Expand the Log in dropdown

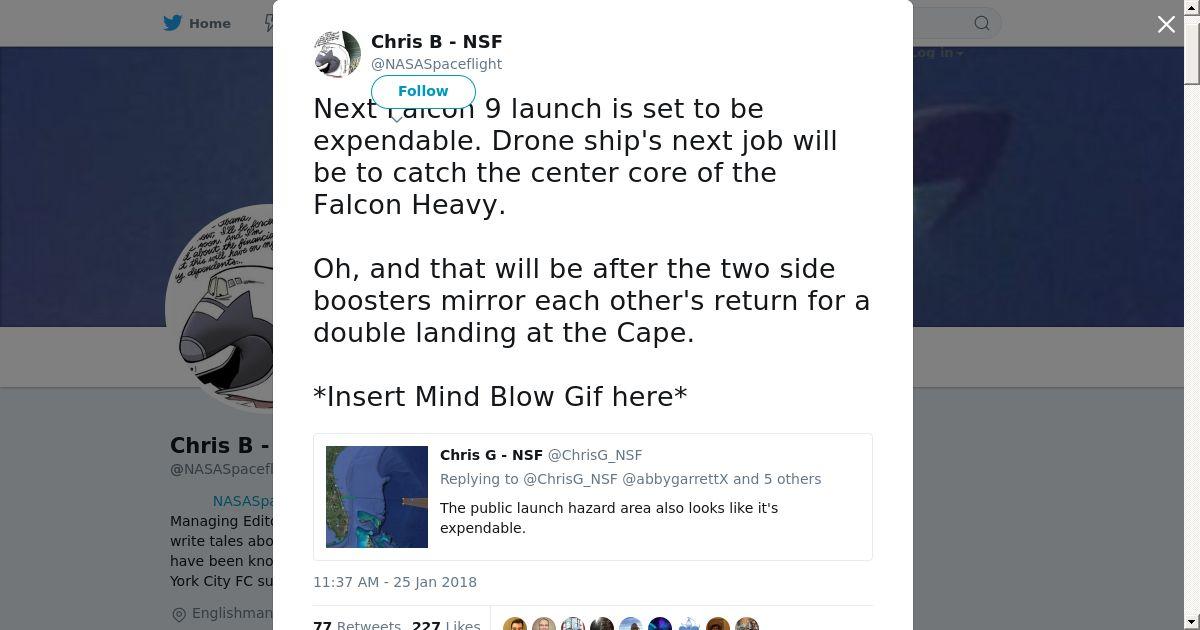point(938,53)
